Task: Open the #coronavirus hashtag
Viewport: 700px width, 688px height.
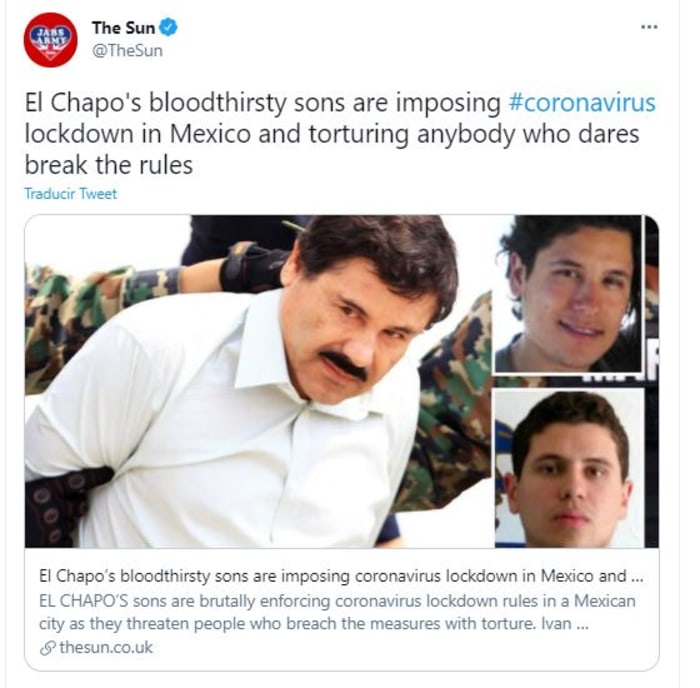Action: coord(582,102)
